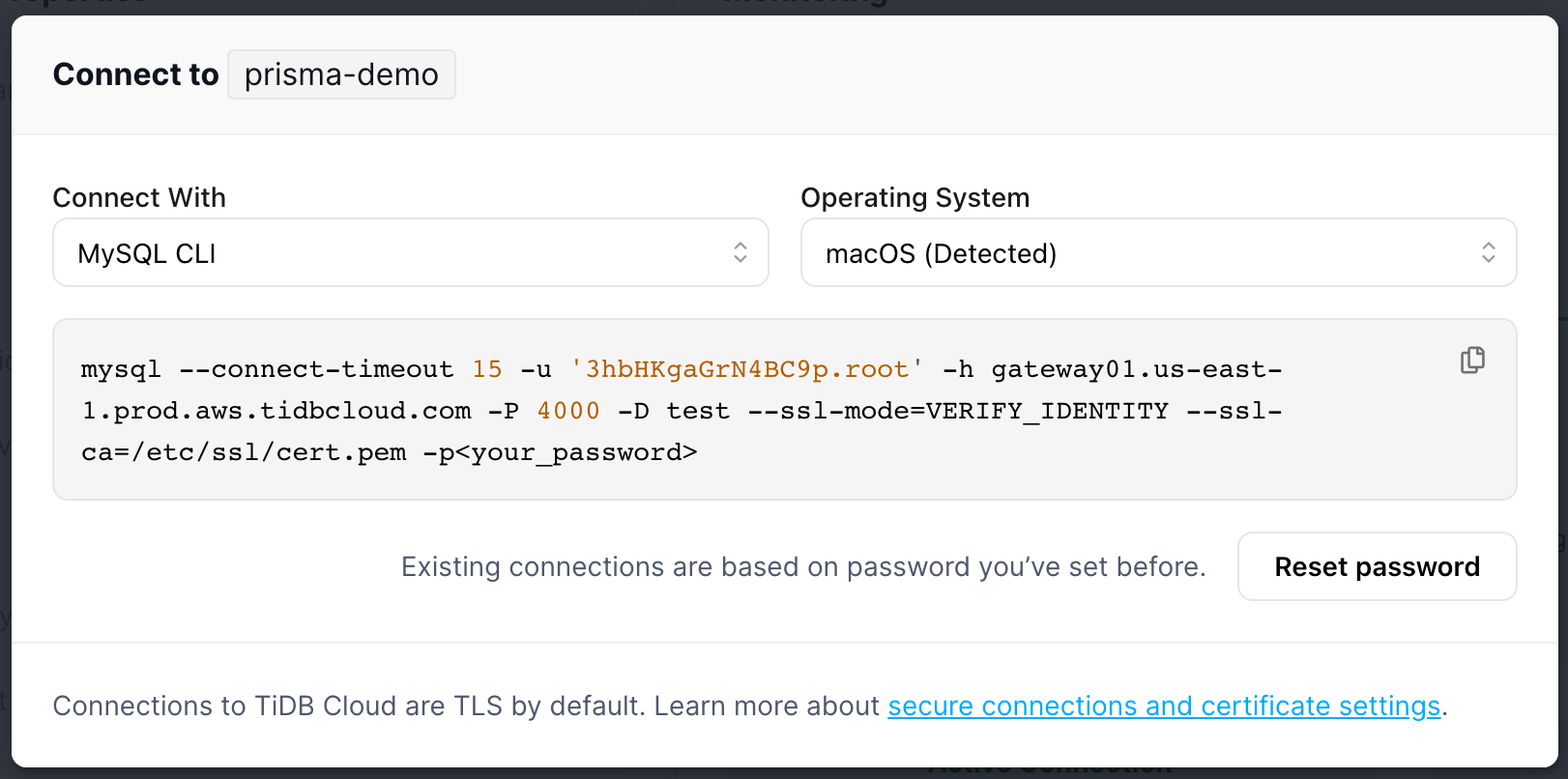Click the TLS by default notice text
The height and width of the screenshot is (779, 1568).
pos(466,707)
